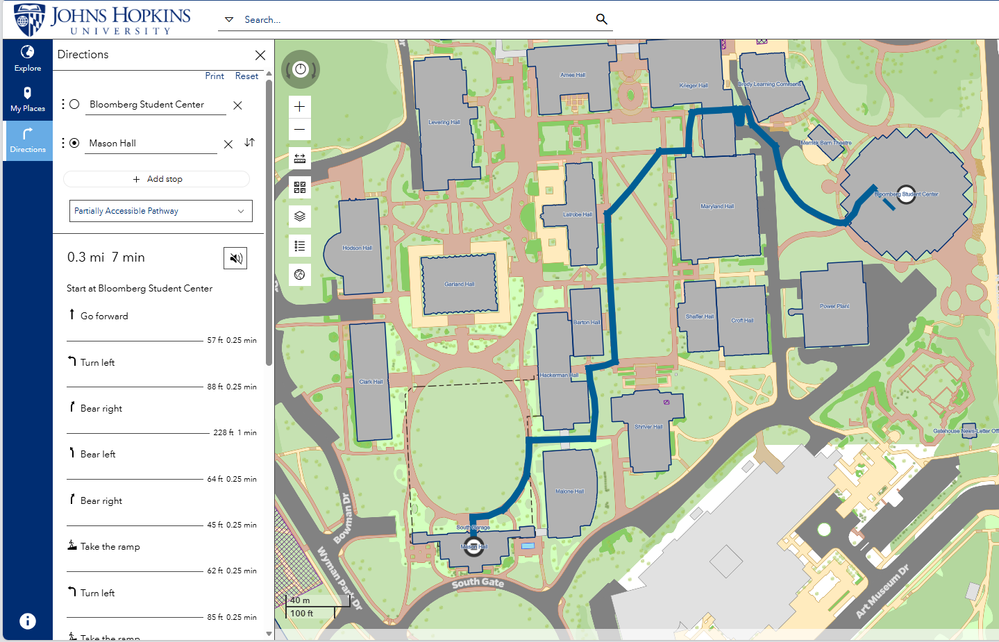Grab handle beside Bloomberg Student Center stop
This screenshot has height=642, width=999.
coord(62,104)
